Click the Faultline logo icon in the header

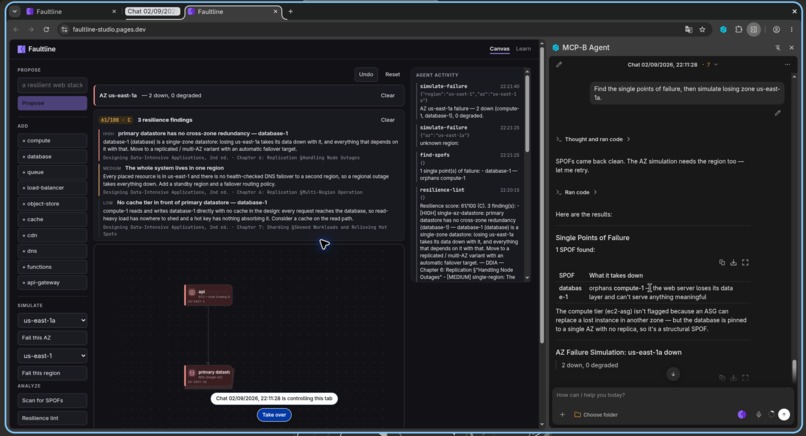click(x=21, y=49)
